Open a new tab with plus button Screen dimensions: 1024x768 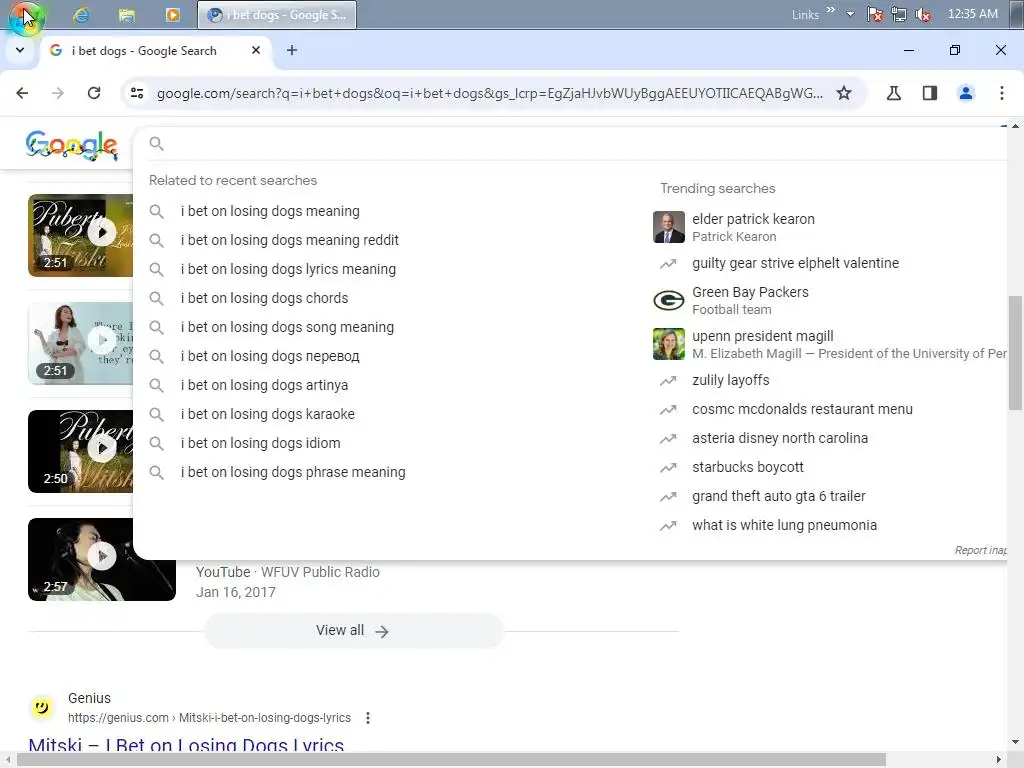[x=292, y=50]
